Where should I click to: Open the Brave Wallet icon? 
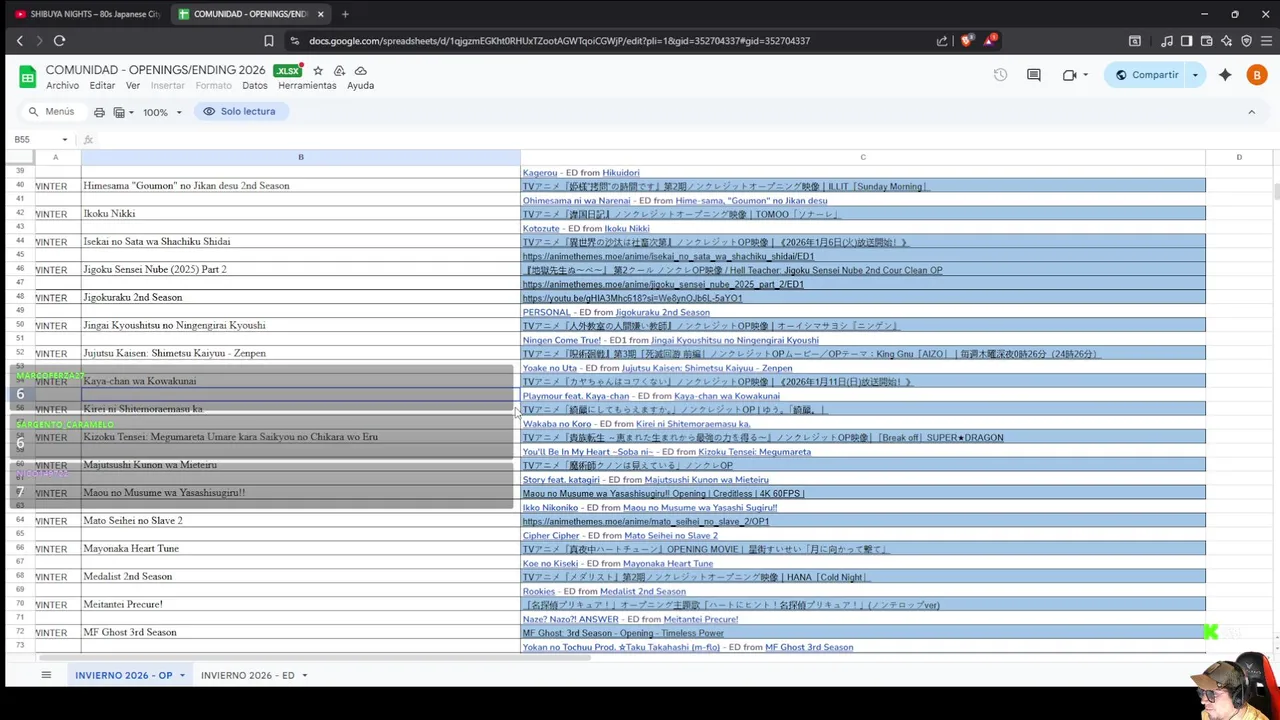pyautogui.click(x=1206, y=41)
